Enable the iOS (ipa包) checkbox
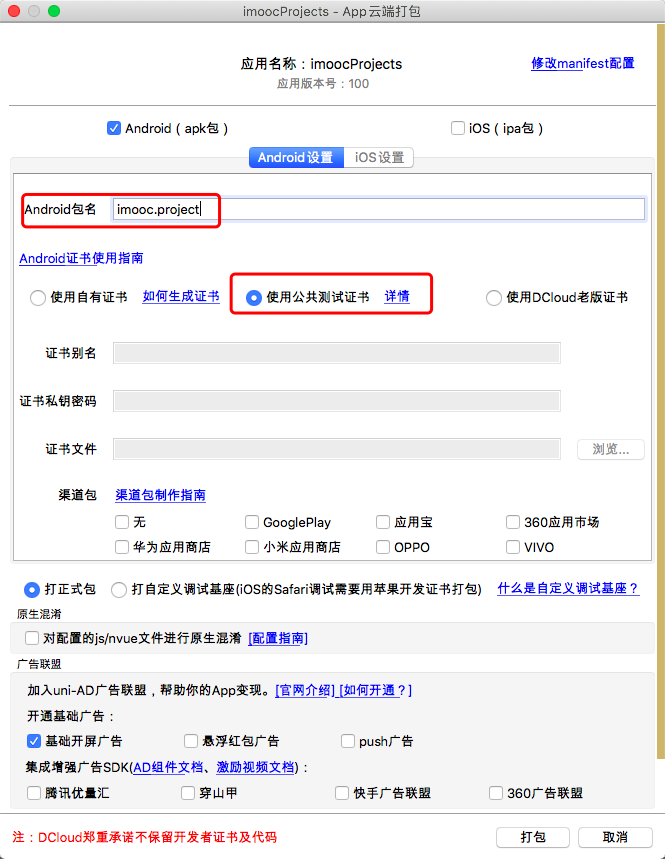The height and width of the screenshot is (859, 665). click(x=458, y=128)
